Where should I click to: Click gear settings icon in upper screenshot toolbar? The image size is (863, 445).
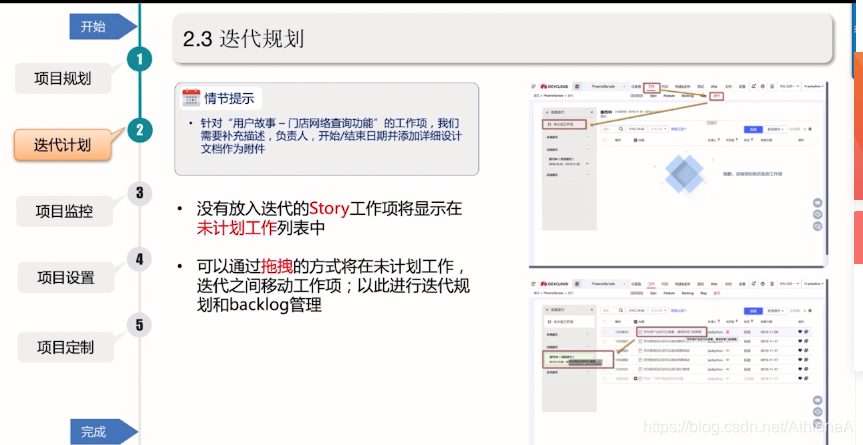coord(810,129)
